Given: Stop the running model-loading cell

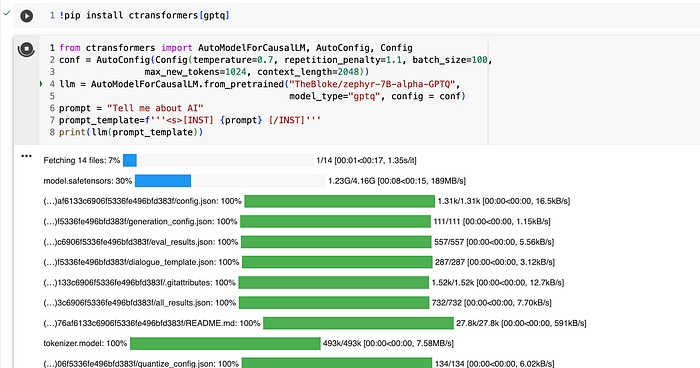Looking at the screenshot, I should pyautogui.click(x=26, y=49).
